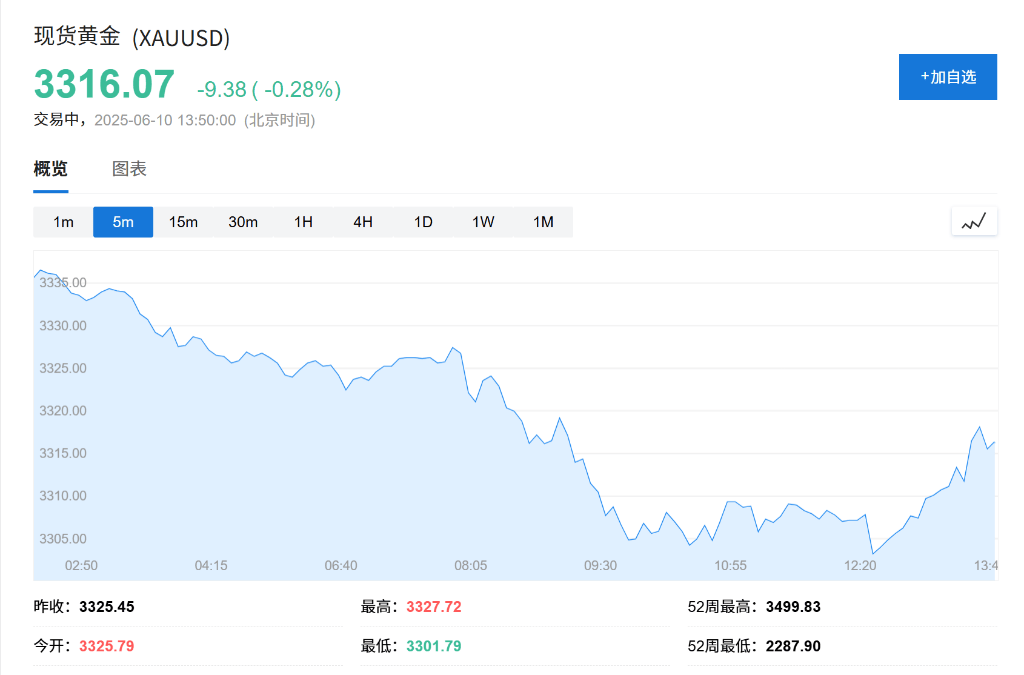The width and height of the screenshot is (1024, 675).
Task: Select the 1D interval
Action: pyautogui.click(x=423, y=222)
